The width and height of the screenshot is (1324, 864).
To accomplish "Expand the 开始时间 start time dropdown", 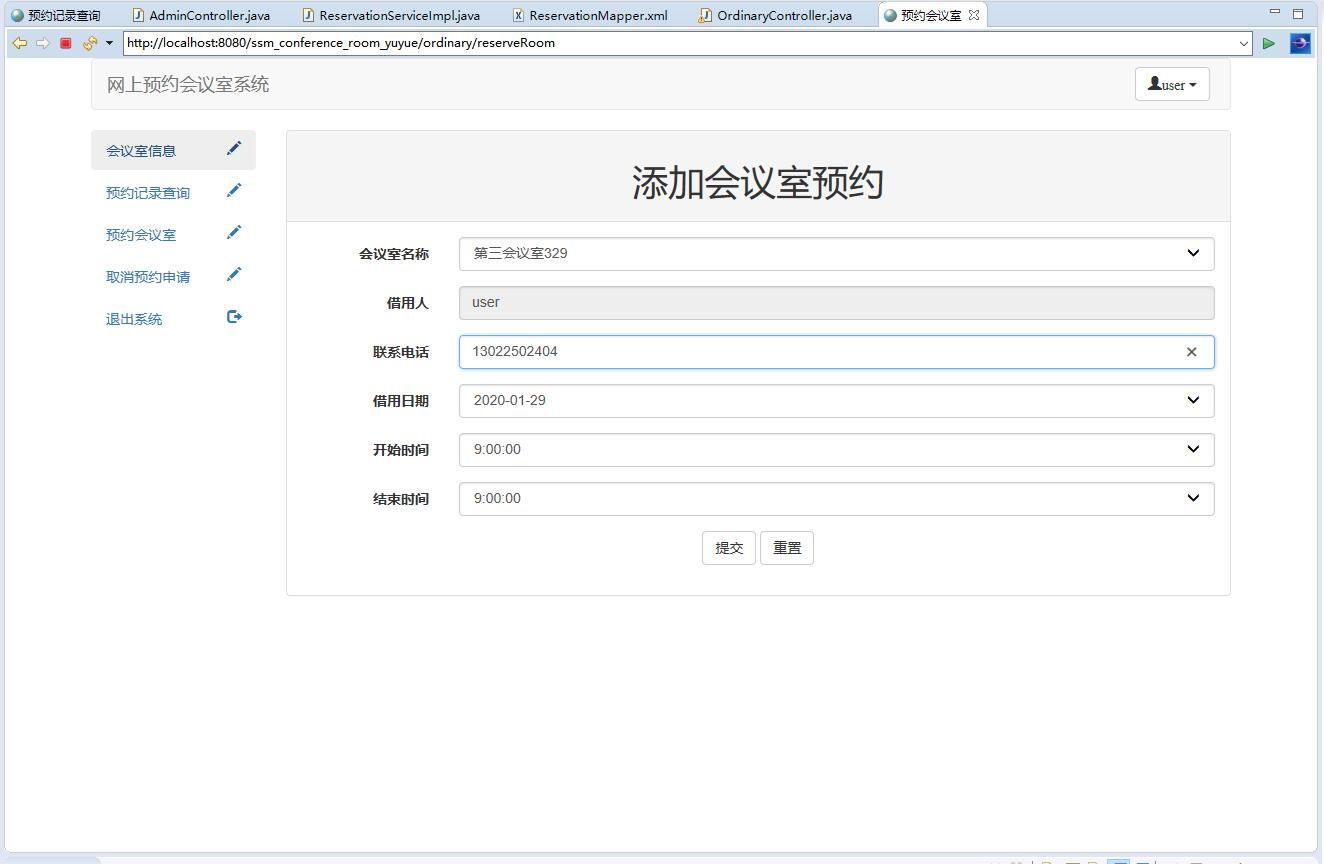I will [1192, 450].
